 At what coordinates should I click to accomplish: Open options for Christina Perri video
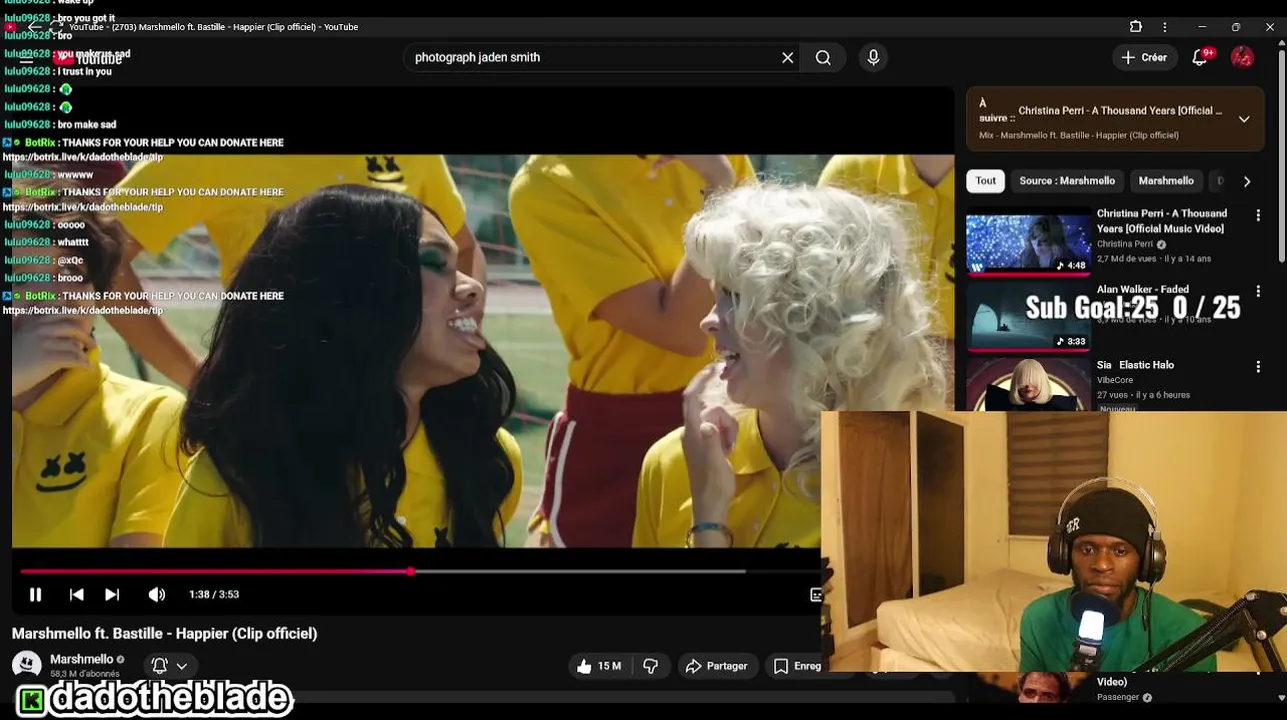[1258, 215]
